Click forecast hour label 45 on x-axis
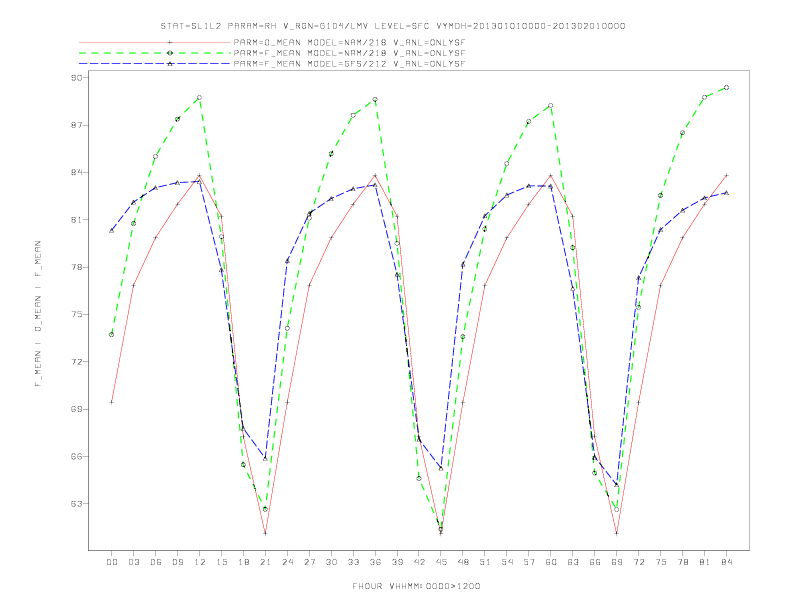This screenshot has width=792, height=612. [441, 562]
